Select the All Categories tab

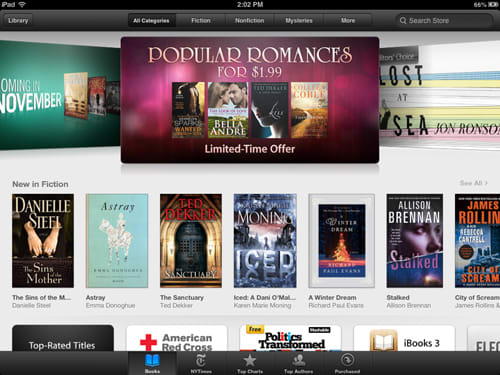pyautogui.click(x=151, y=21)
